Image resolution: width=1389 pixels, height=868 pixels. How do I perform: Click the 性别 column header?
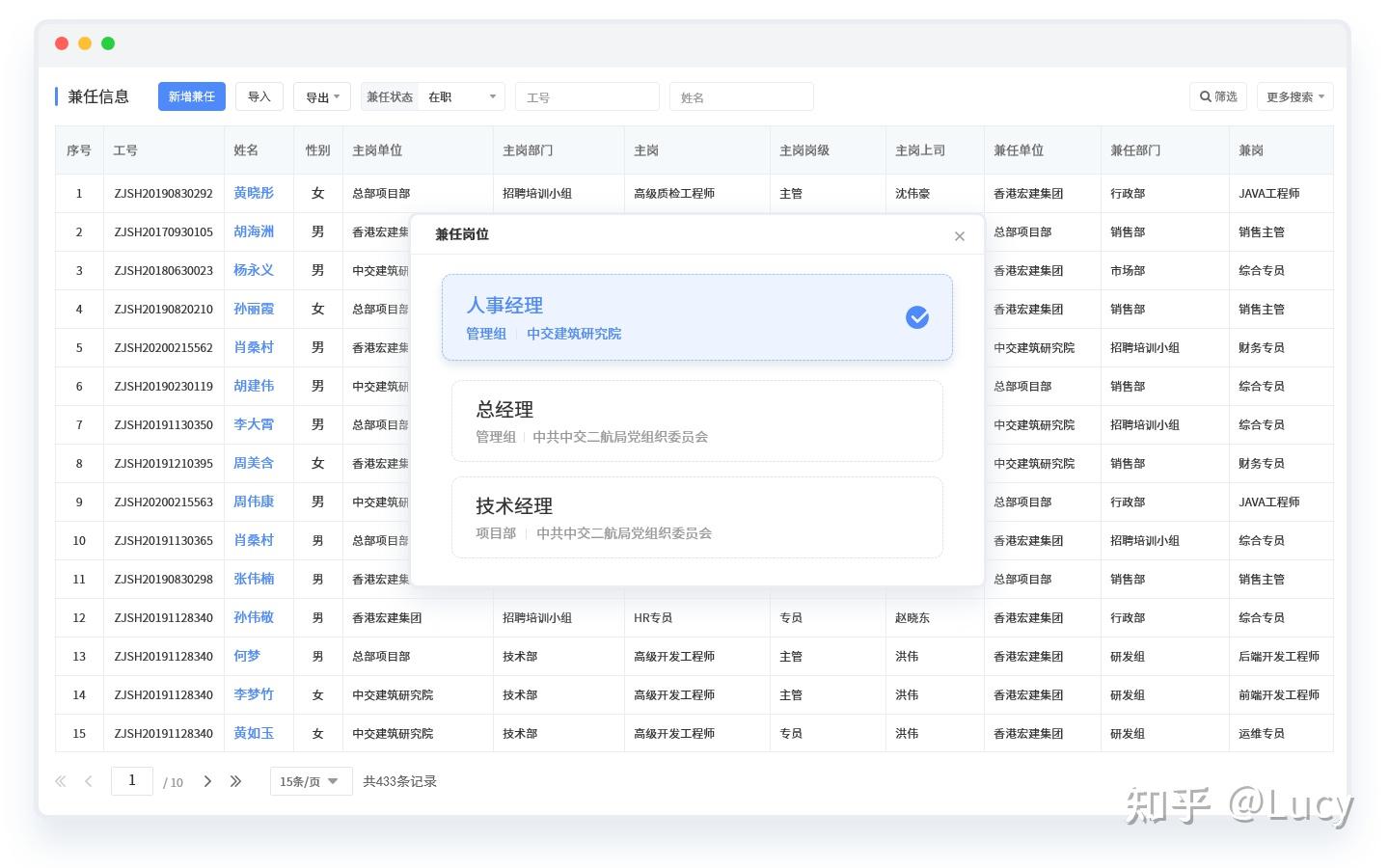(318, 150)
